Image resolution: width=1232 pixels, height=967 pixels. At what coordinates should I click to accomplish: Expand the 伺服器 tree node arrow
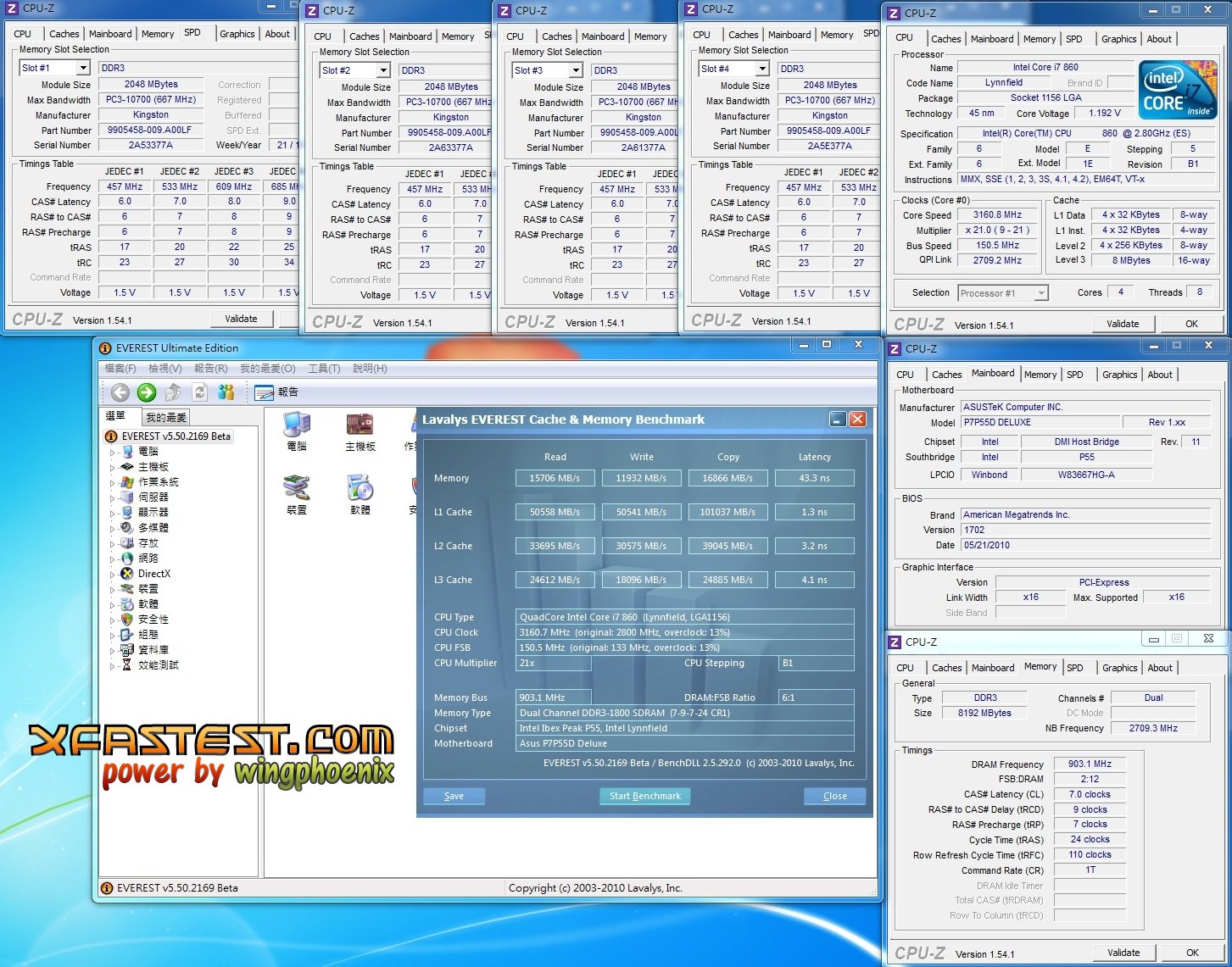point(112,498)
